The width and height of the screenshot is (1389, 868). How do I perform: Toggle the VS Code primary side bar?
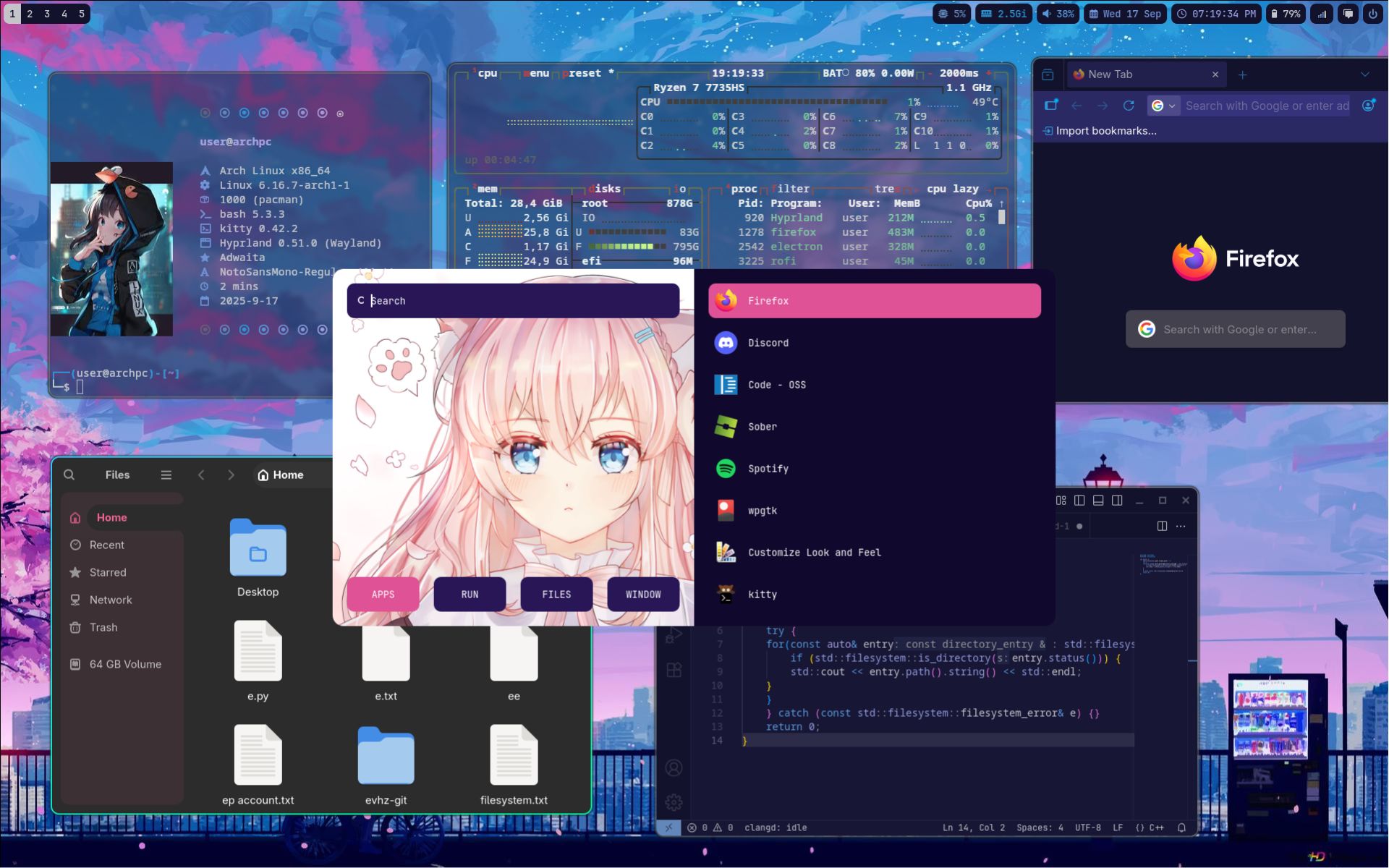[x=1079, y=501]
